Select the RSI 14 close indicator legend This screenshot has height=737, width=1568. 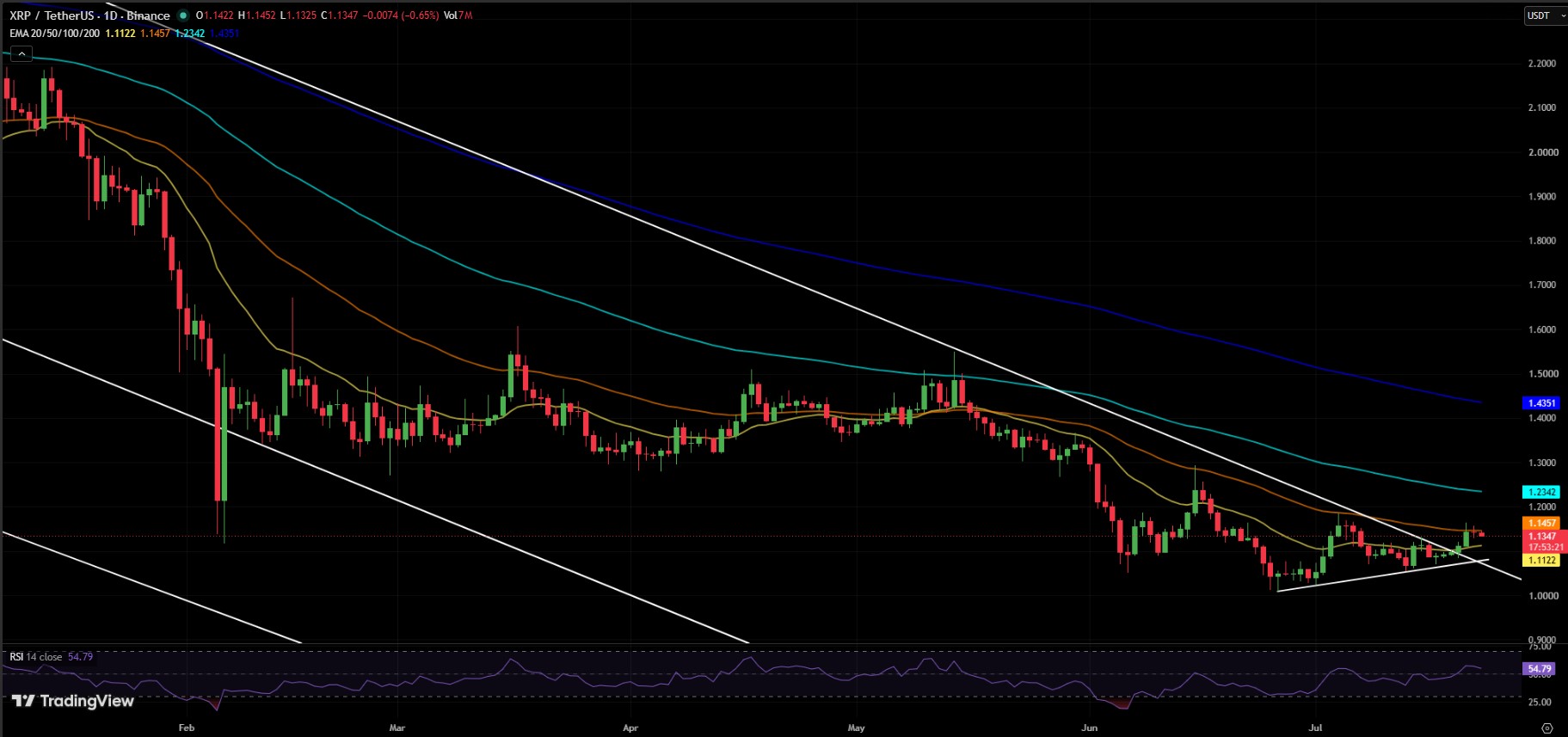coord(35,657)
